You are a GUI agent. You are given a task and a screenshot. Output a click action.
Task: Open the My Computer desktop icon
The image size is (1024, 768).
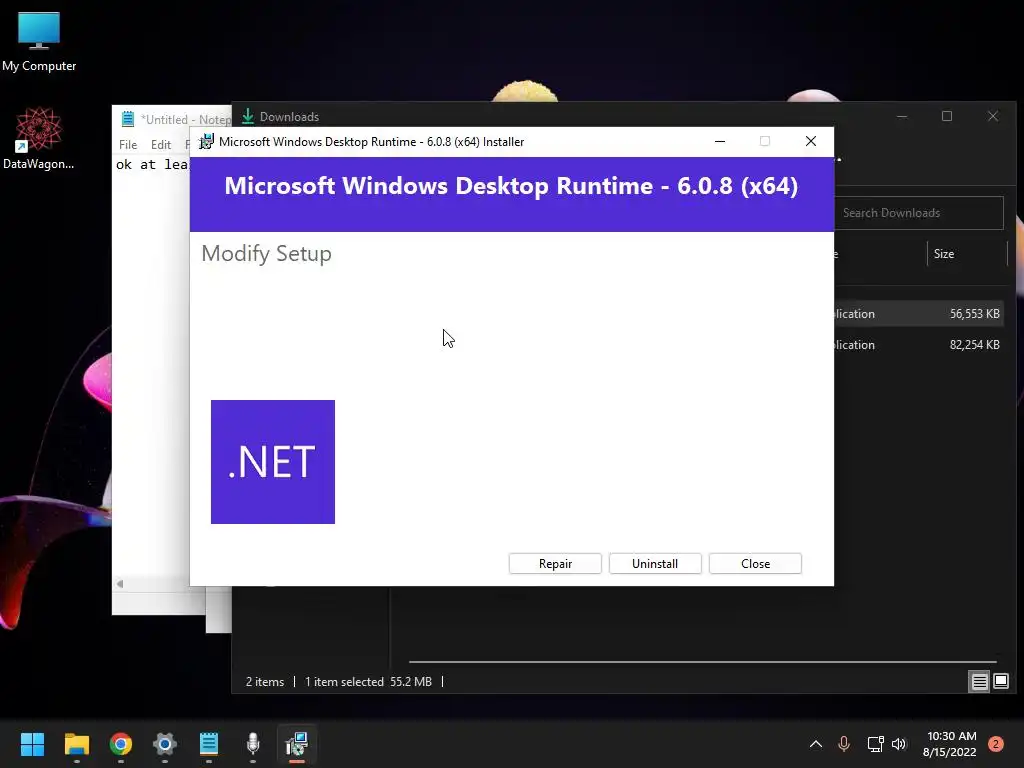coord(39,41)
